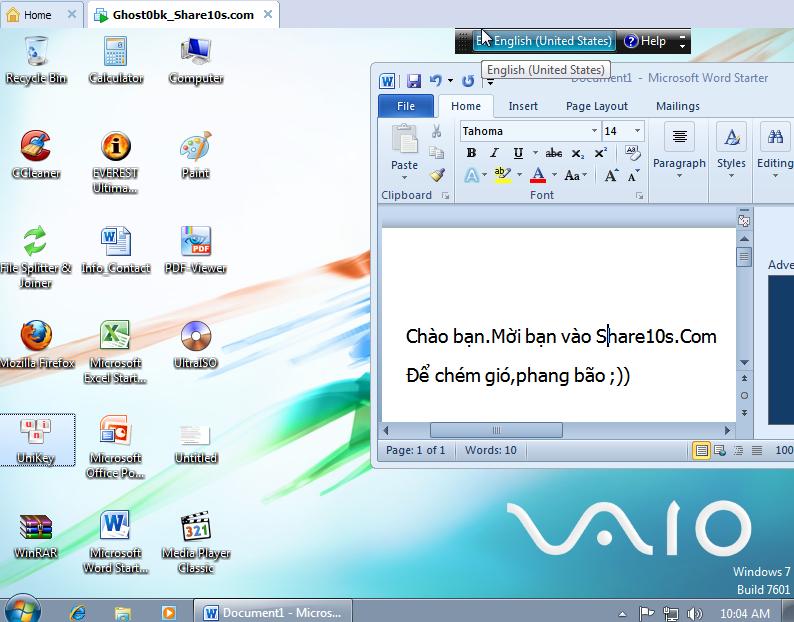Open the highlight color dropdown arrow
This screenshot has height=622, width=794.
click(520, 175)
